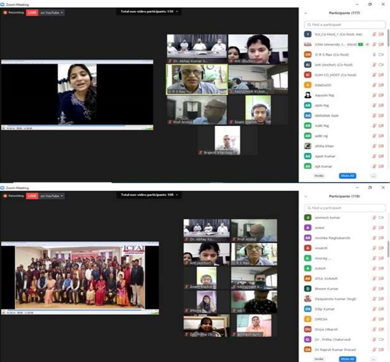The width and height of the screenshot is (390, 362).
Task: Toggle mute for Abhishek Gum
Action: pyautogui.click(x=374, y=116)
